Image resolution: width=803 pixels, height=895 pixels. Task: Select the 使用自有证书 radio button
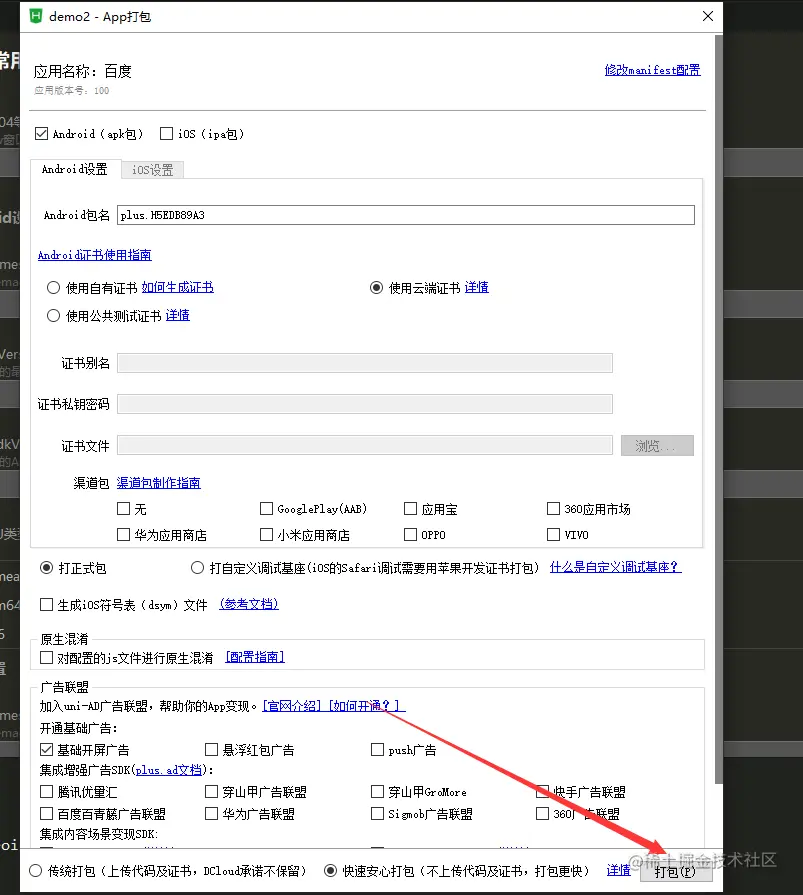52,287
